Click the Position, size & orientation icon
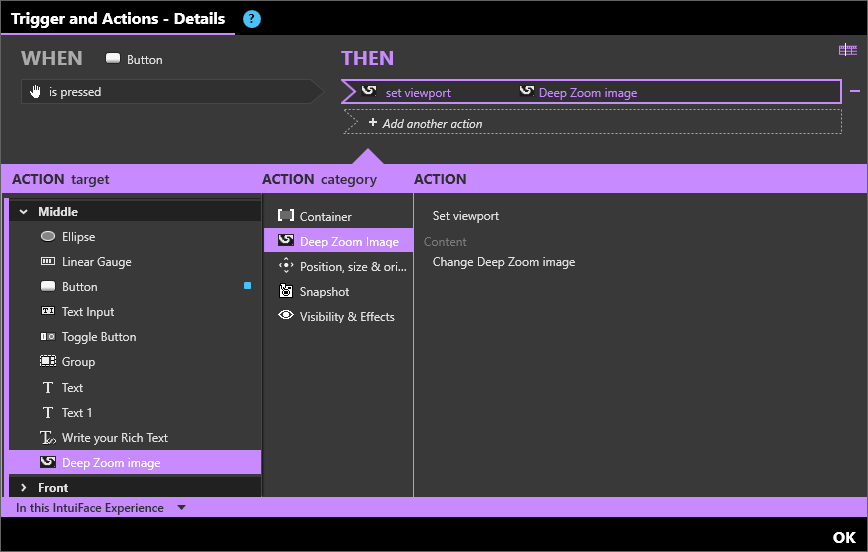 click(286, 266)
